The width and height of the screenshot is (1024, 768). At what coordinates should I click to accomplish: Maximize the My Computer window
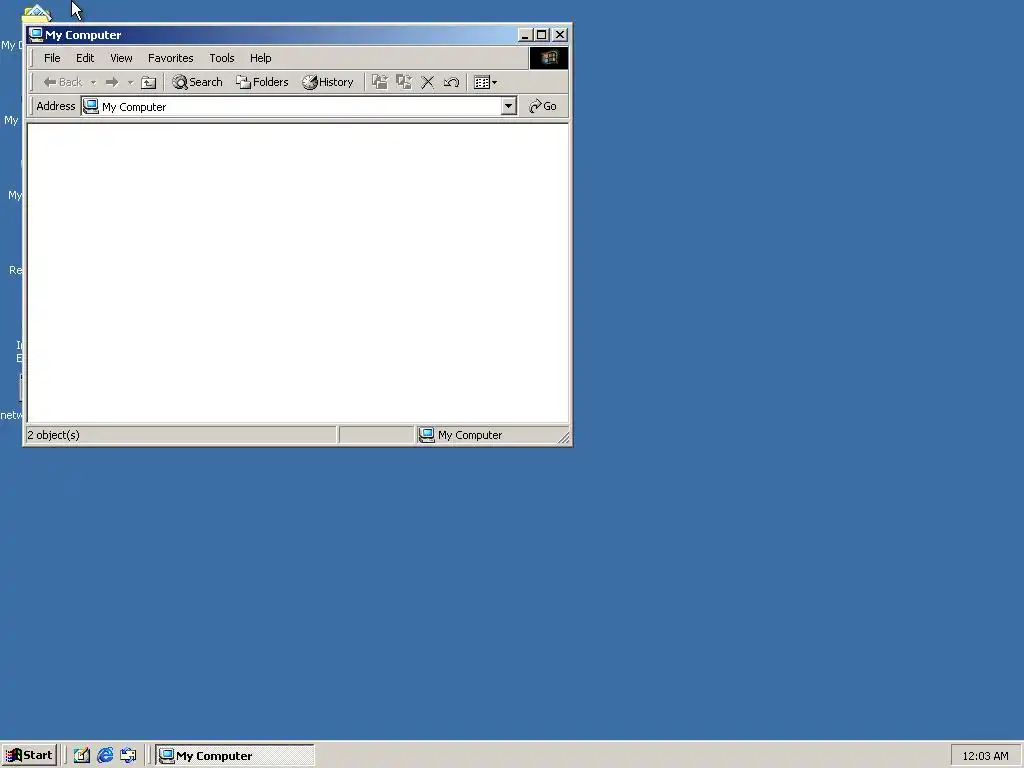[541, 35]
